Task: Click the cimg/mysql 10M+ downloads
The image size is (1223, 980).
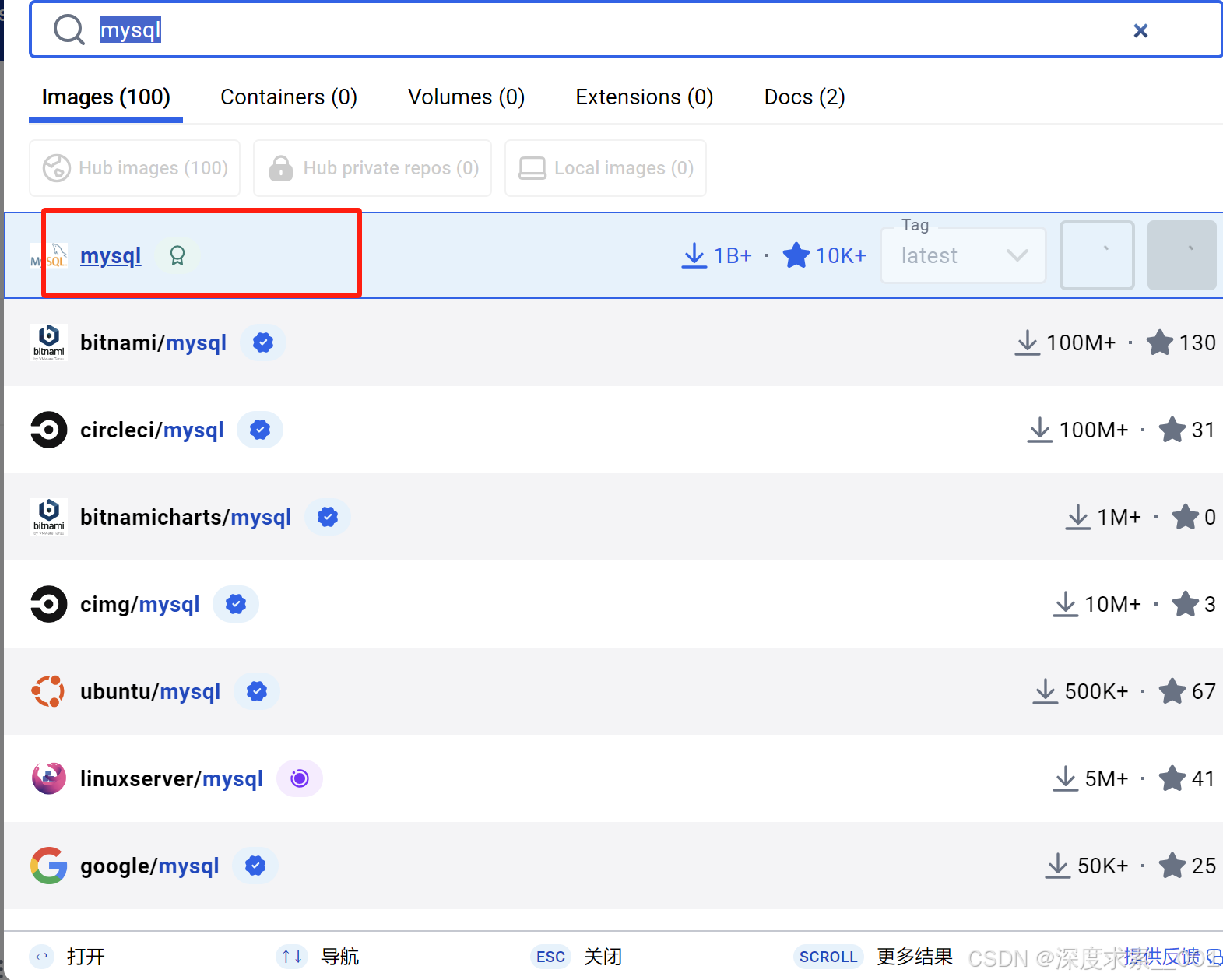Action: click(x=1097, y=604)
